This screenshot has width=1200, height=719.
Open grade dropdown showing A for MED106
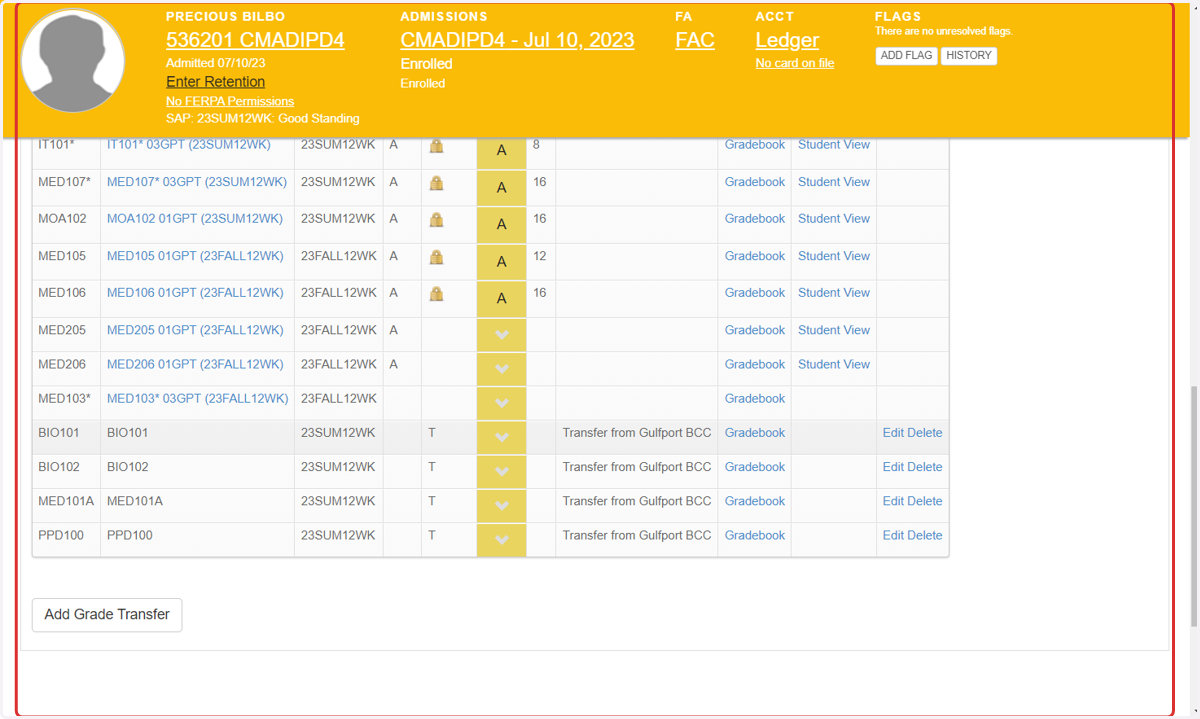[x=501, y=299]
